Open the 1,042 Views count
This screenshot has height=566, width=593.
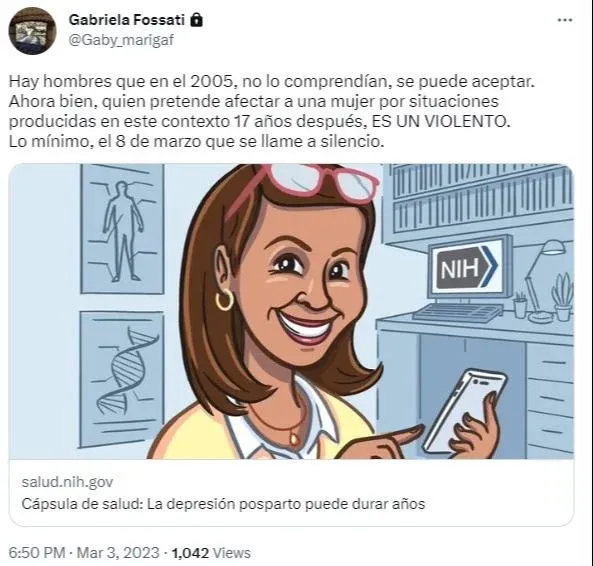[x=211, y=553]
